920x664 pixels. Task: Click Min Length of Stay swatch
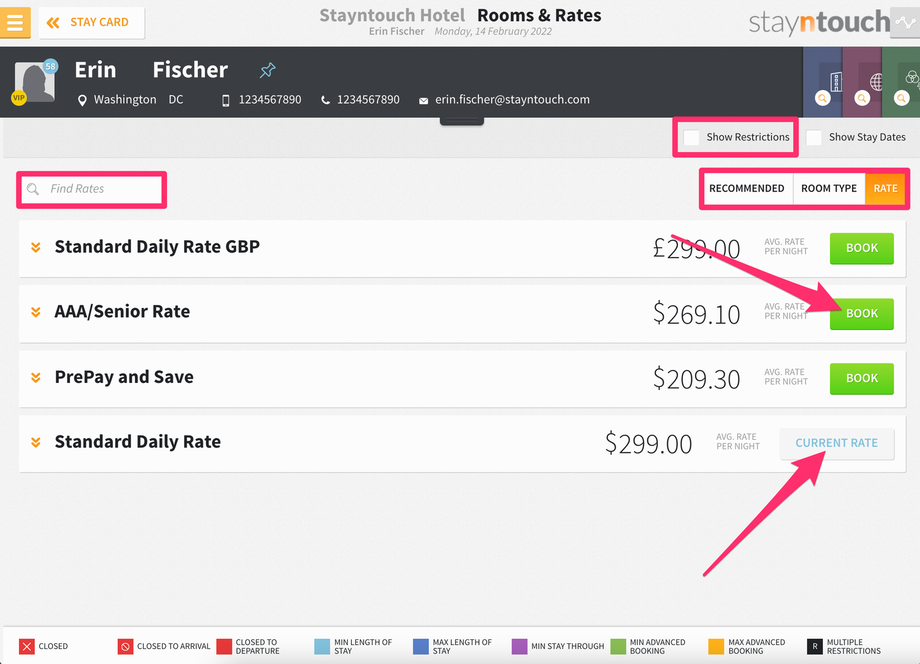pyautogui.click(x=322, y=646)
